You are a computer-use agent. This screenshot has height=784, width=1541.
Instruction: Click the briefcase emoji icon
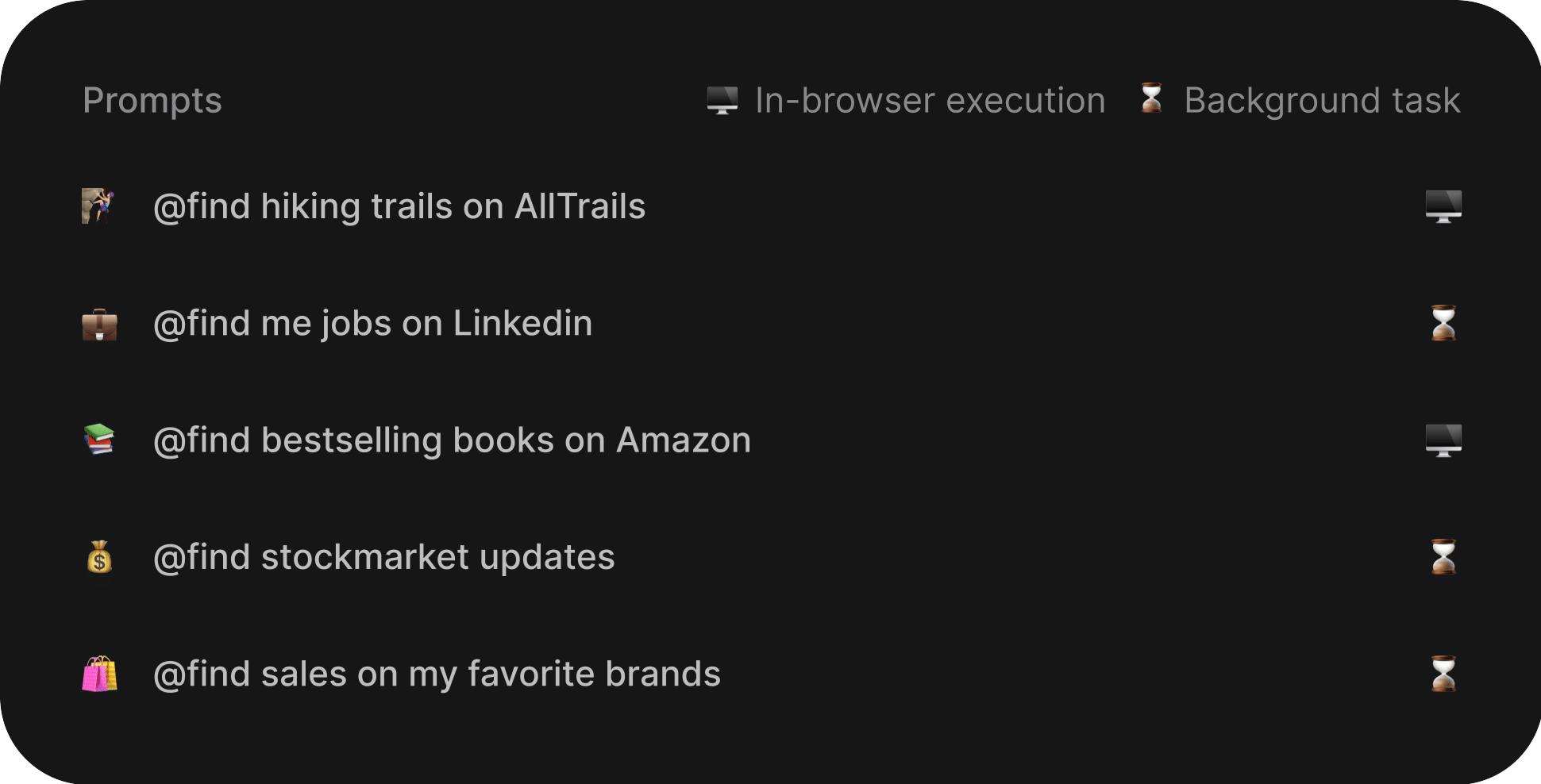click(x=99, y=324)
